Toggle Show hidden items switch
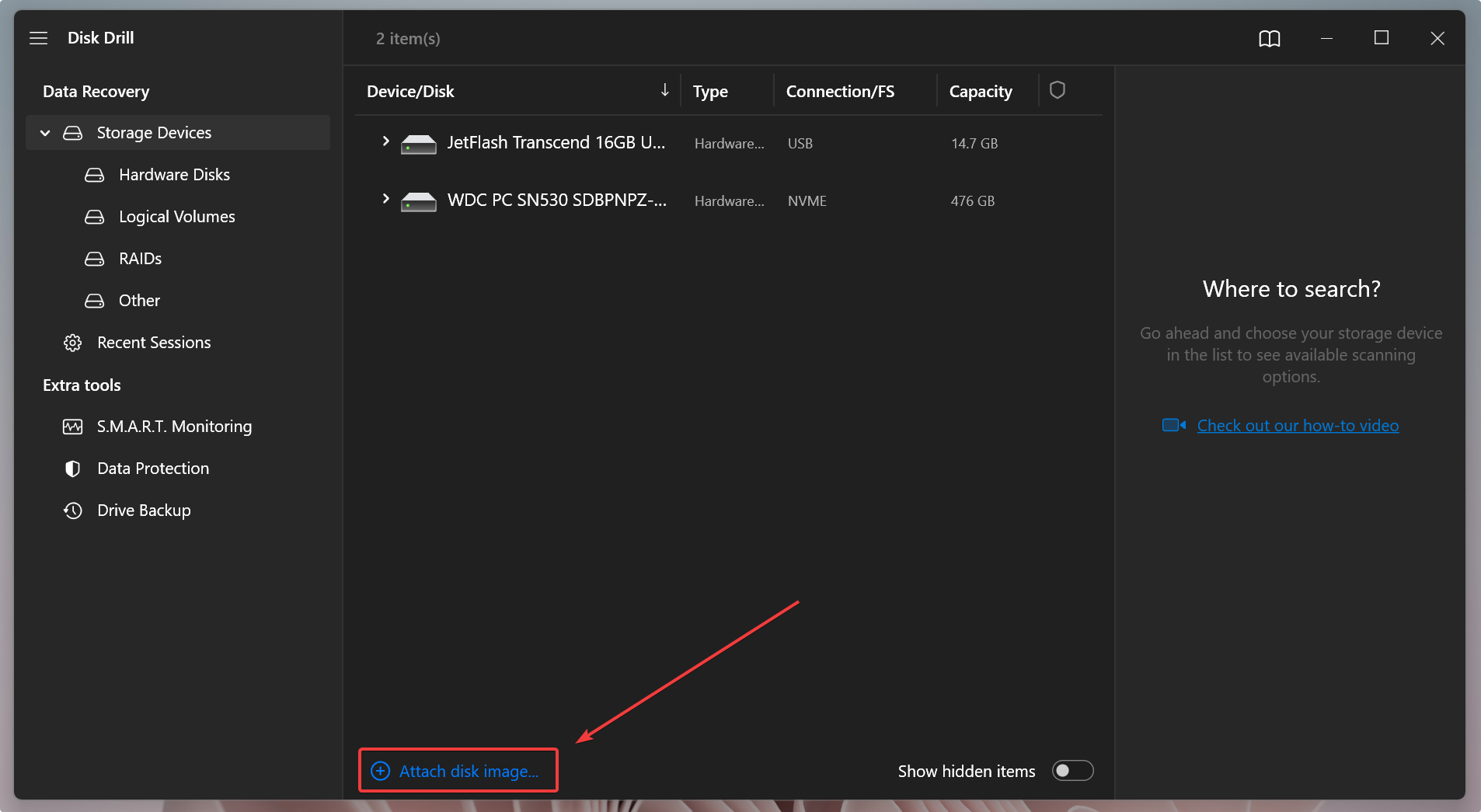The width and height of the screenshot is (1481, 812). click(x=1072, y=771)
